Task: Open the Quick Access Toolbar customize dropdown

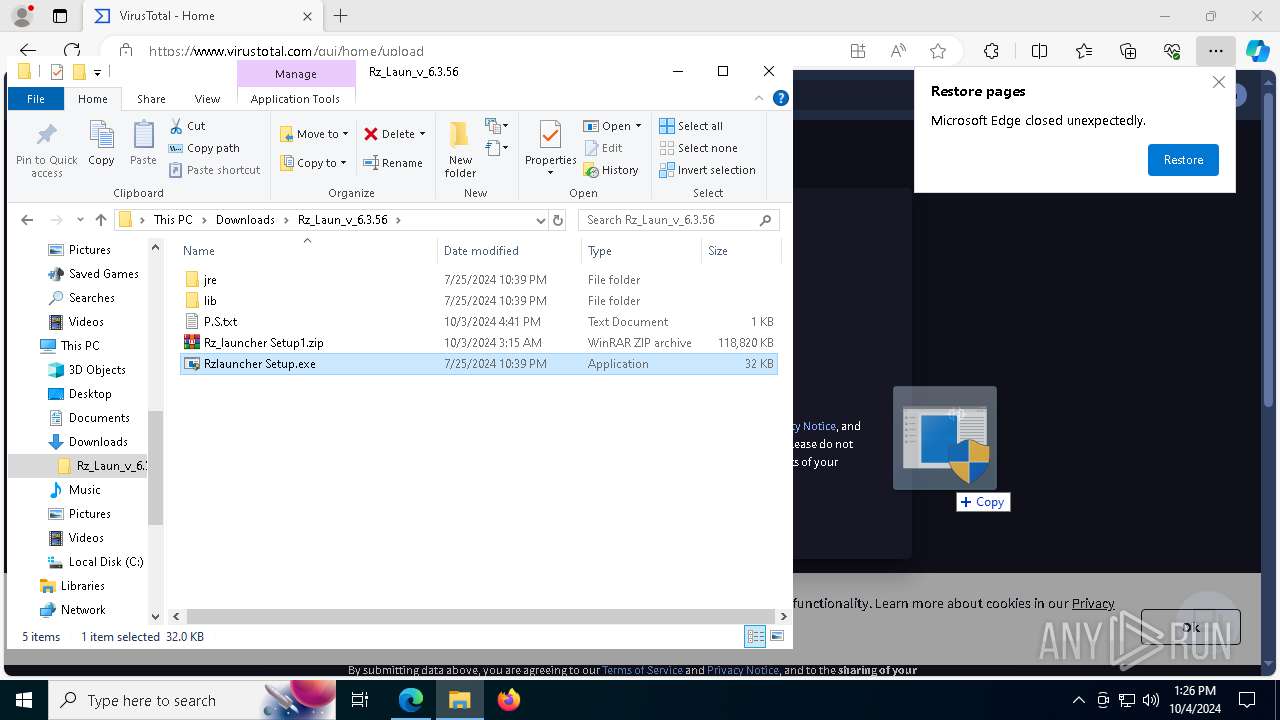Action: click(x=97, y=72)
